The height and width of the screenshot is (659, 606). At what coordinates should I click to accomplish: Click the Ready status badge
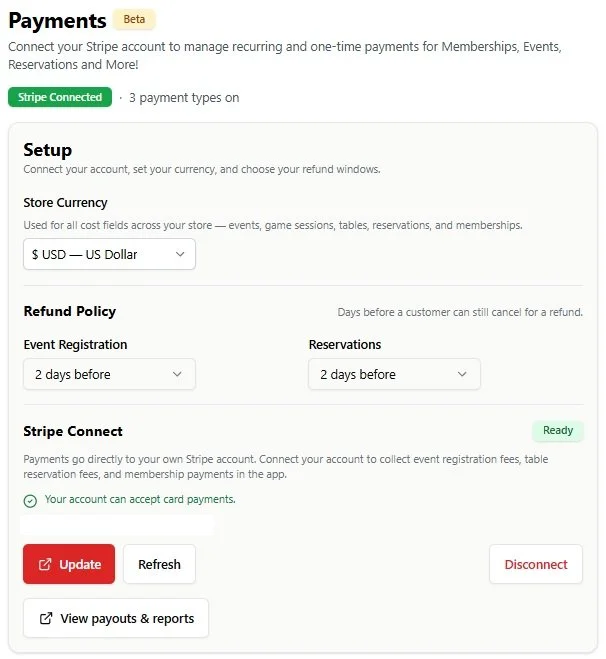coord(558,430)
